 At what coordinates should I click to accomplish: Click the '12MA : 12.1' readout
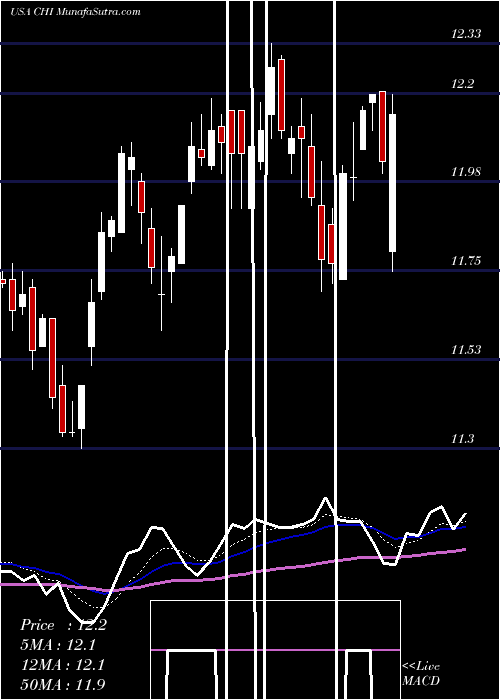(63, 665)
